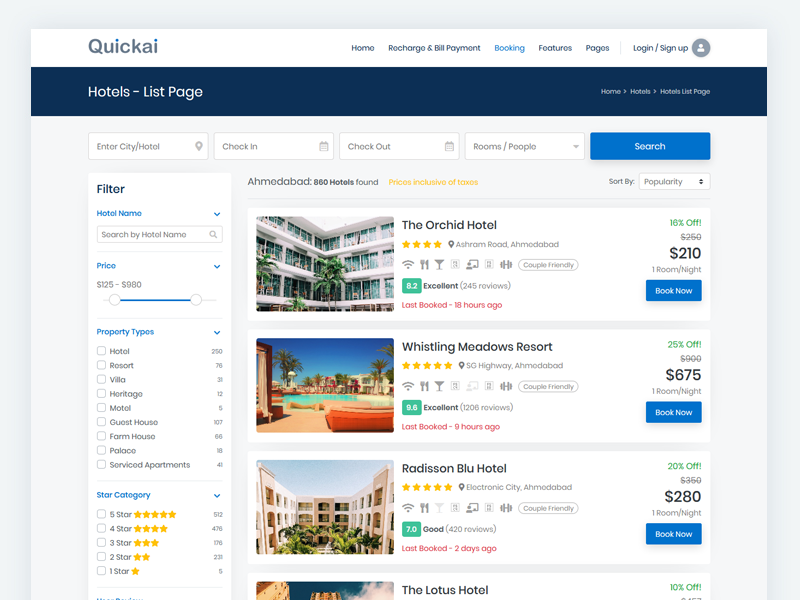Click Whistling Meadows Resort gym icon

506,386
